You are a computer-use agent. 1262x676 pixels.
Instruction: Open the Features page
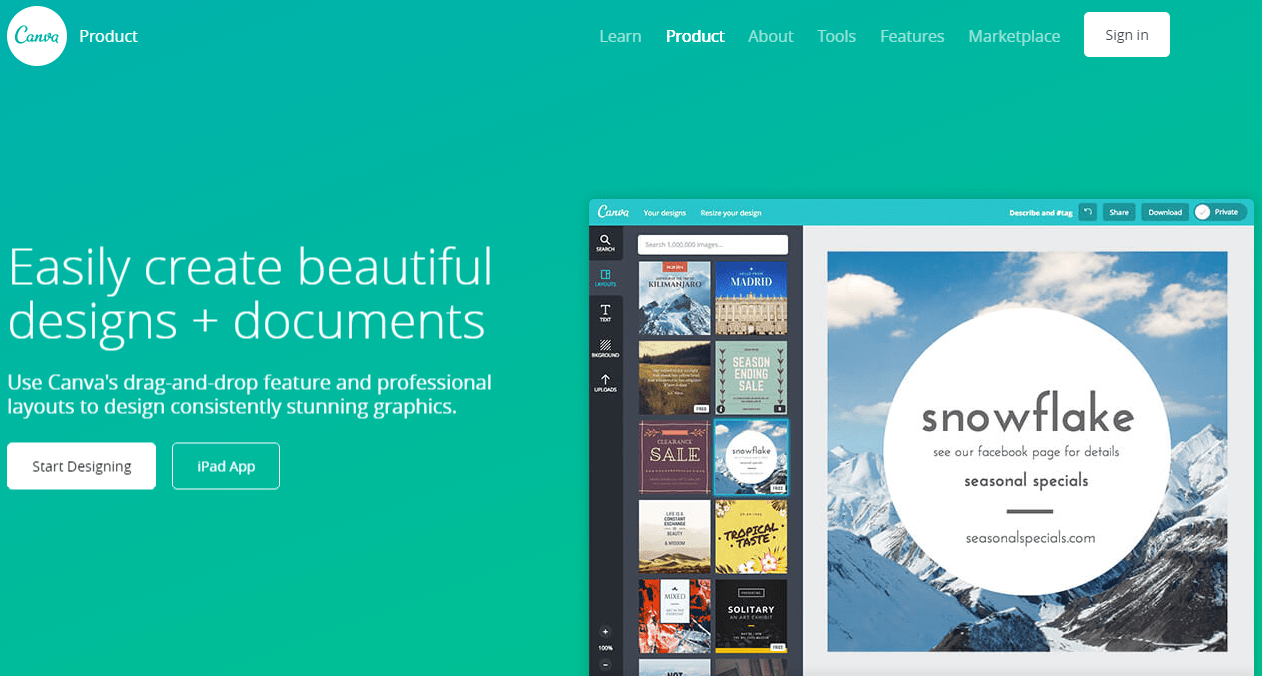tap(911, 36)
